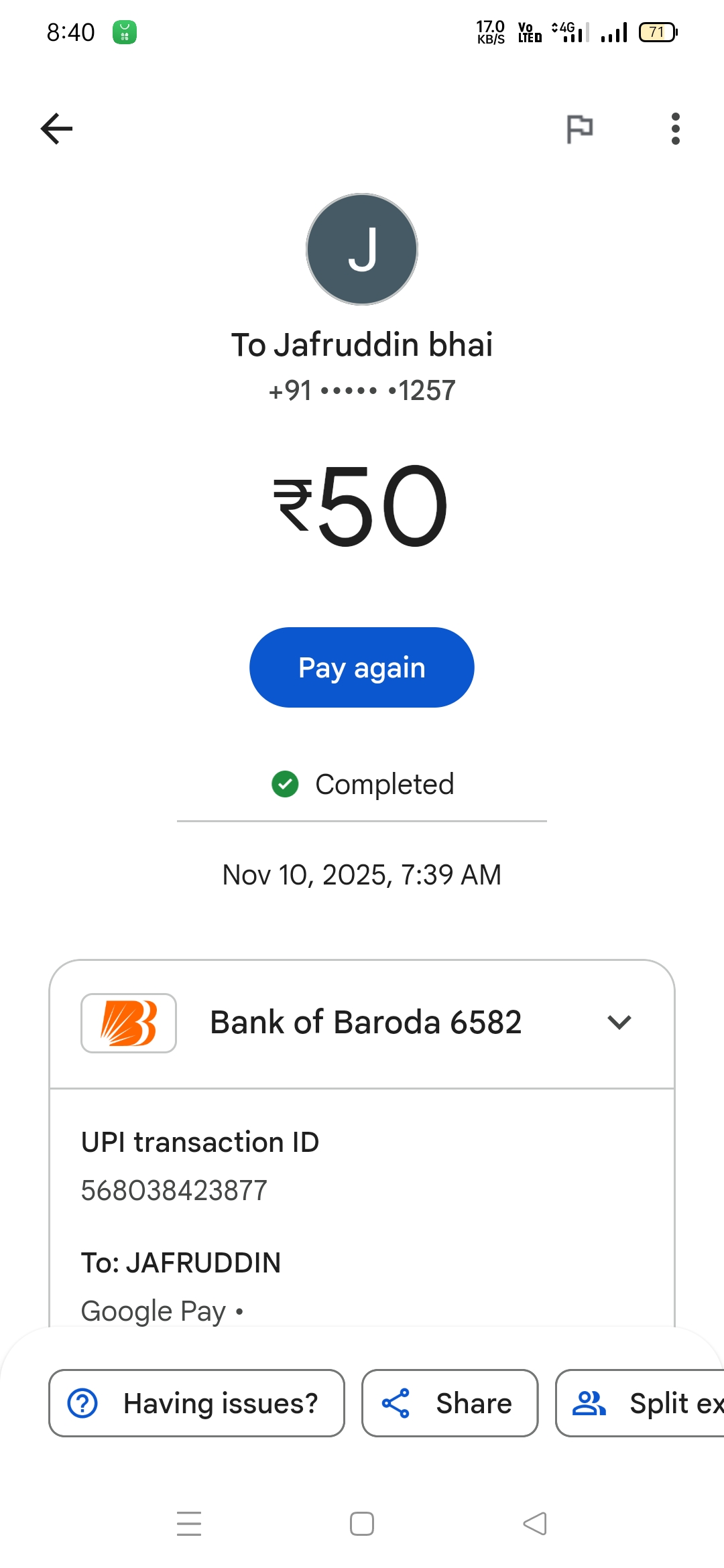Open the Bank of Baroda 6582 row

point(365,1023)
